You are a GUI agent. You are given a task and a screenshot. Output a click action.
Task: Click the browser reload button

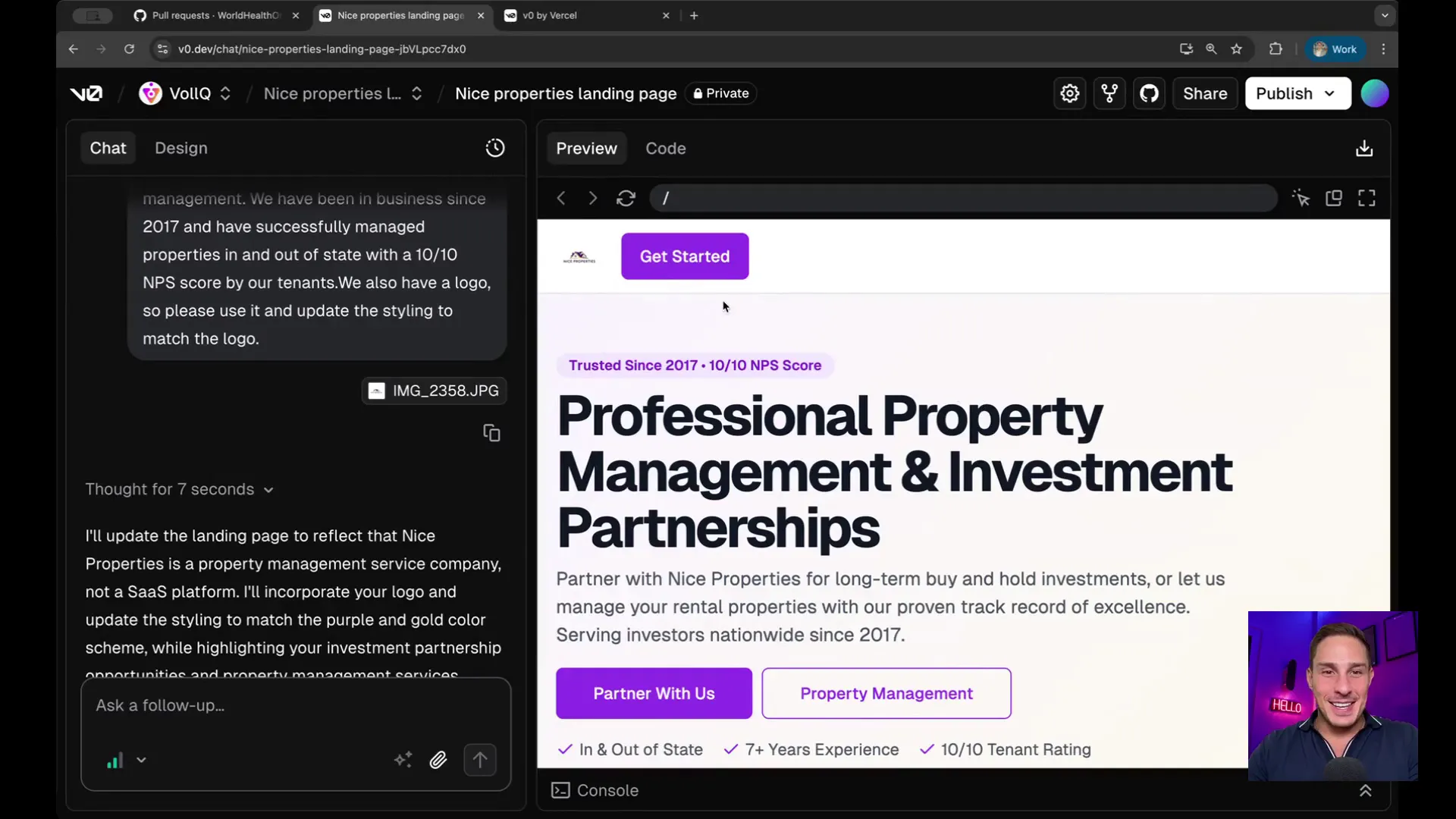tap(129, 49)
